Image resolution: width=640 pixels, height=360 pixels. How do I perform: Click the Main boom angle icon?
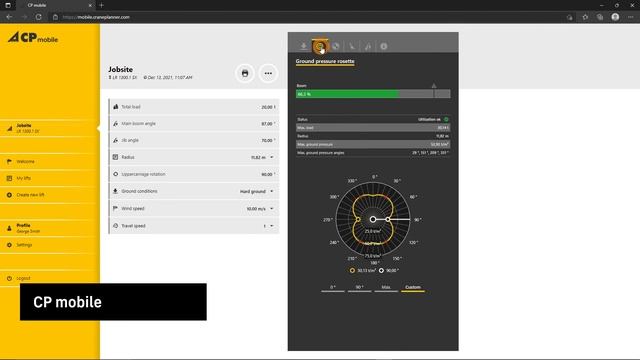coord(116,123)
